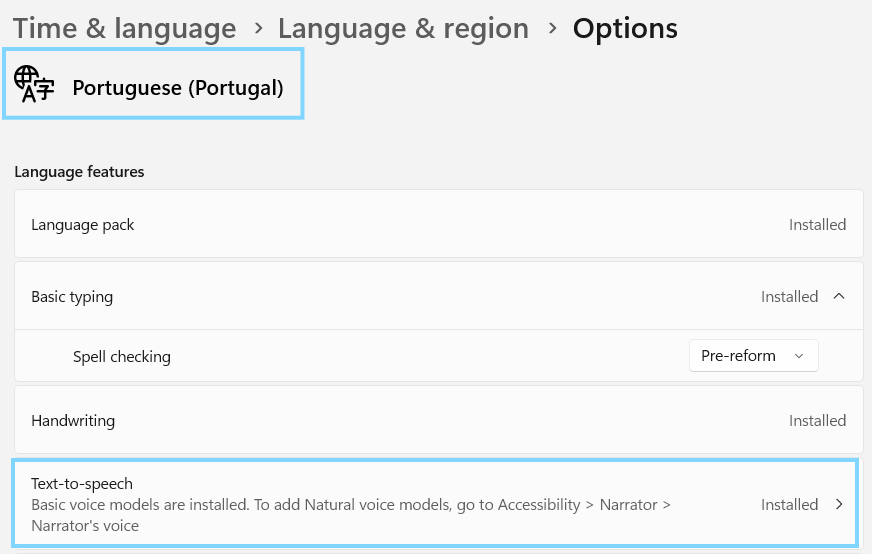This screenshot has height=554, width=872.
Task: Go back to Time & language breadcrumb
Action: point(125,28)
